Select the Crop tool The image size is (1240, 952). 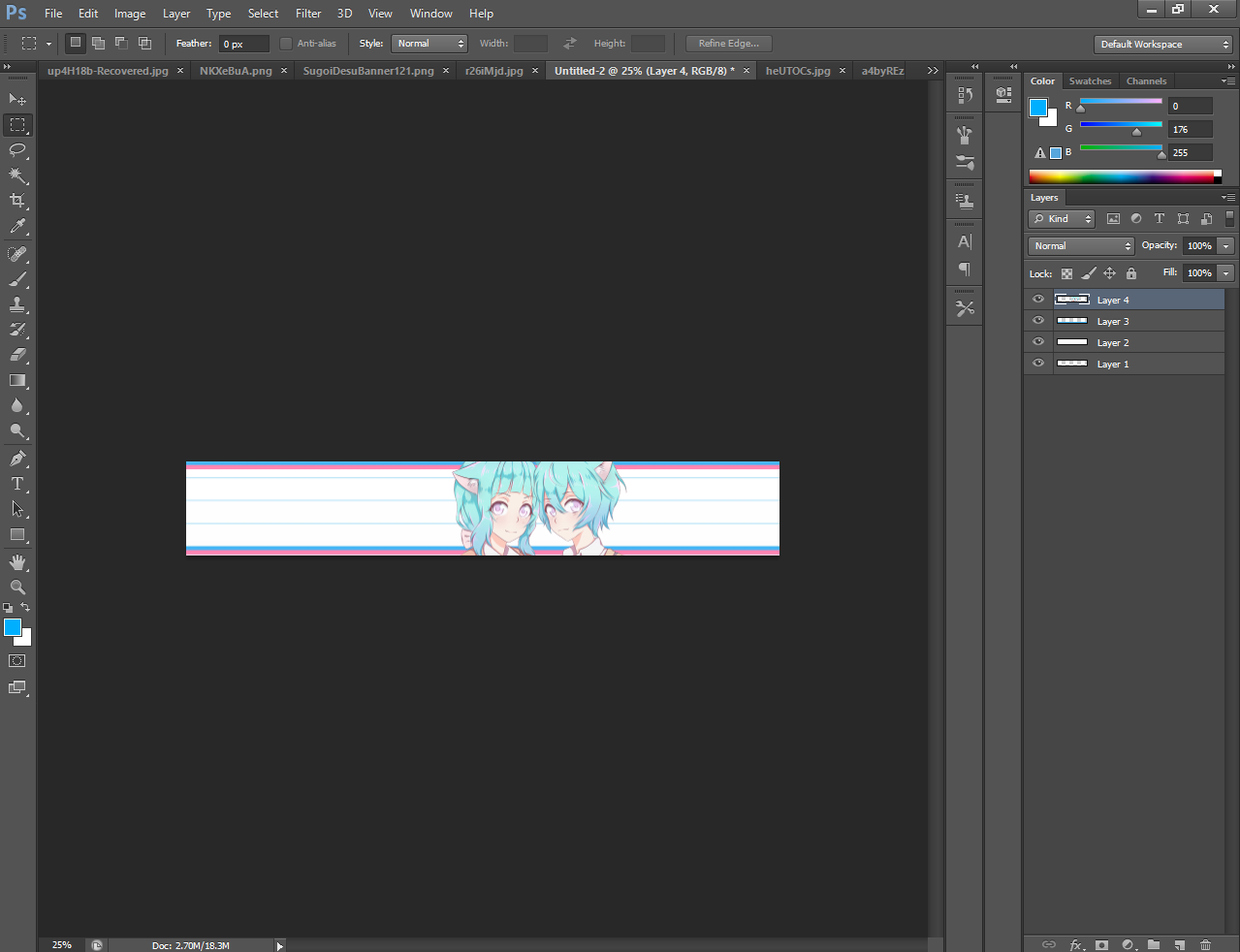coord(17,201)
